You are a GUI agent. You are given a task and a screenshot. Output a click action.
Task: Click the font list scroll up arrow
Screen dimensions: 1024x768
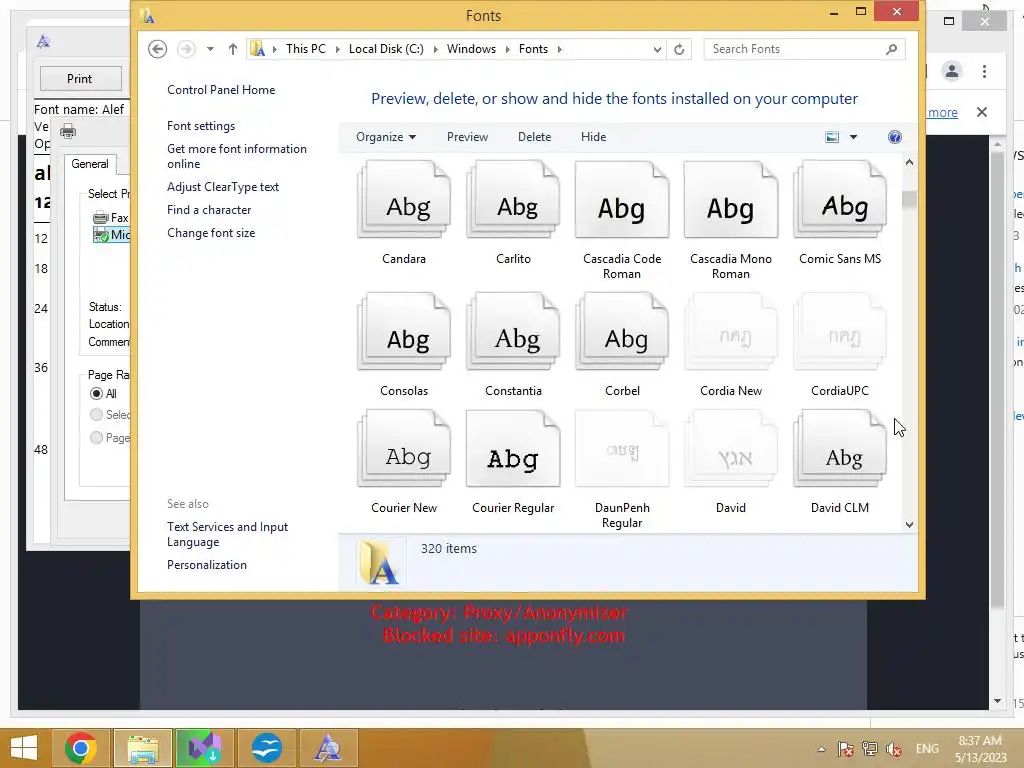909,162
